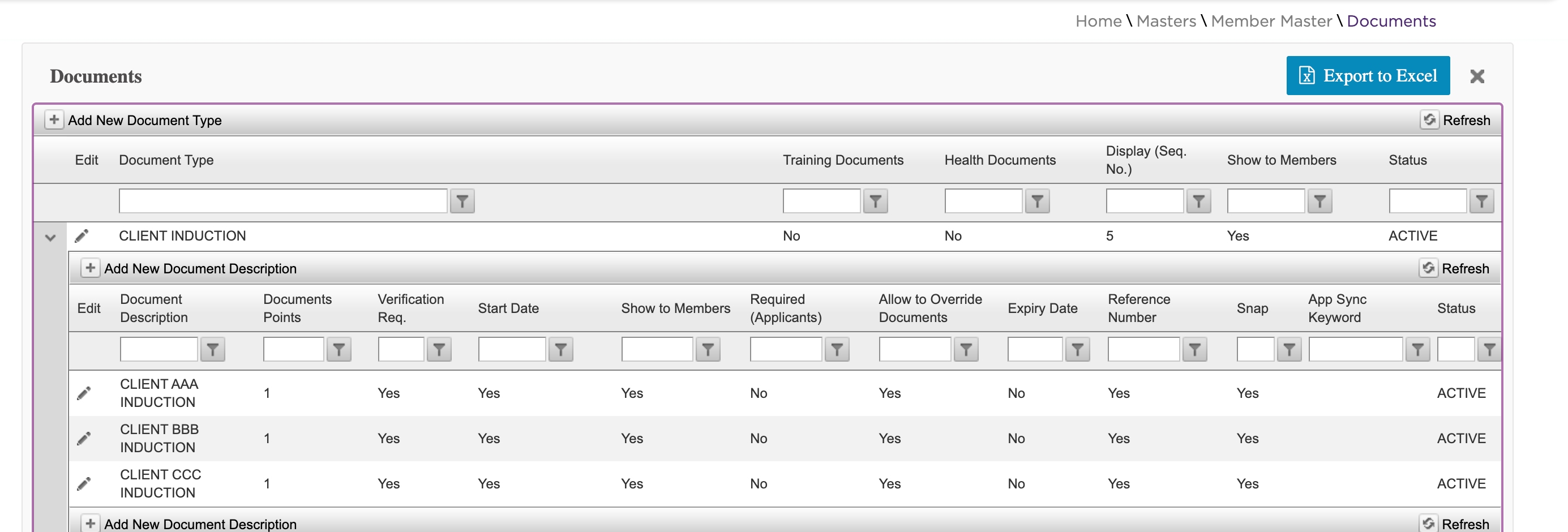1568x532 pixels.
Task: Sort by Document Type column header
Action: (x=166, y=160)
